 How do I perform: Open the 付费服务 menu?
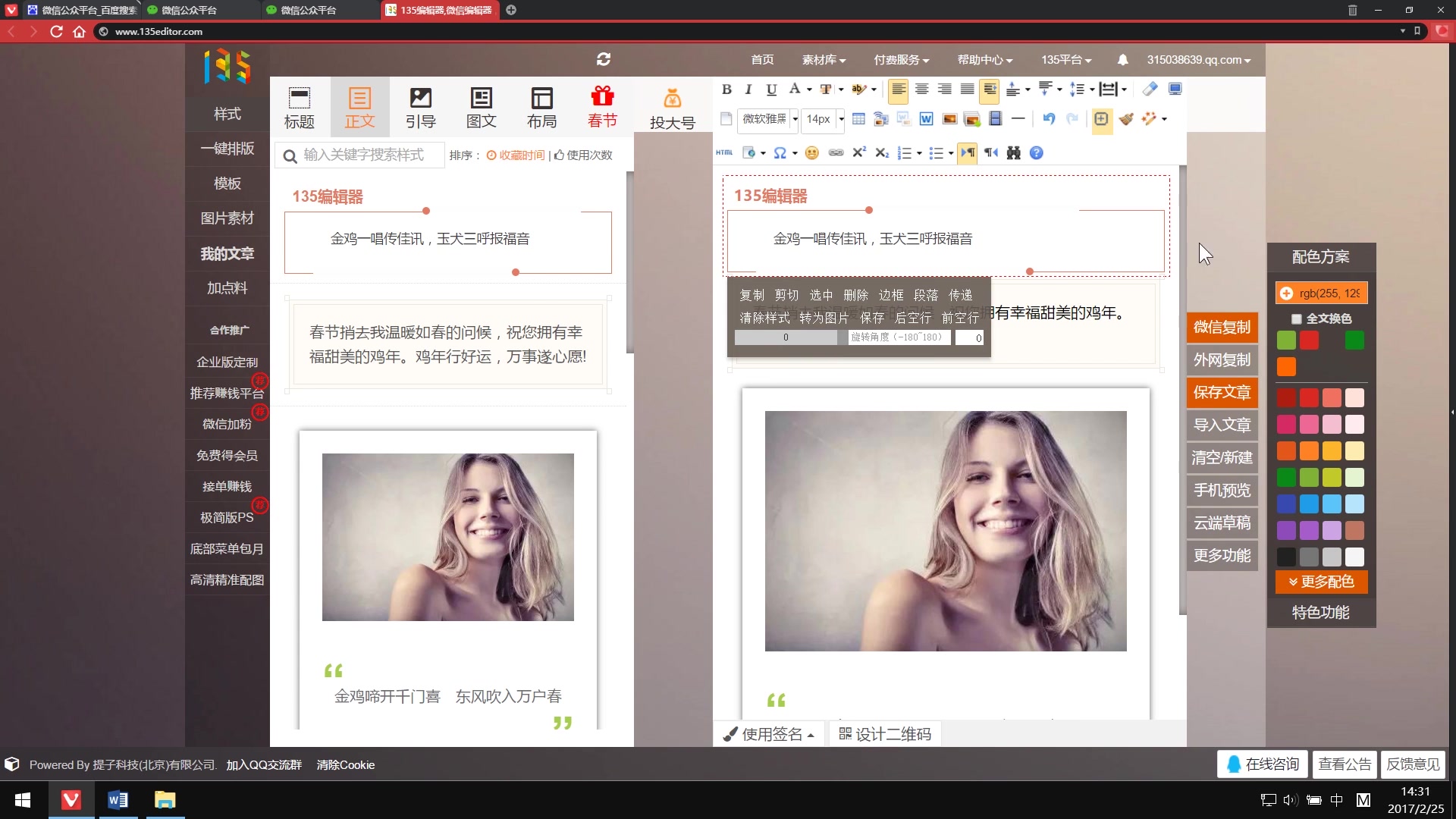[901, 60]
